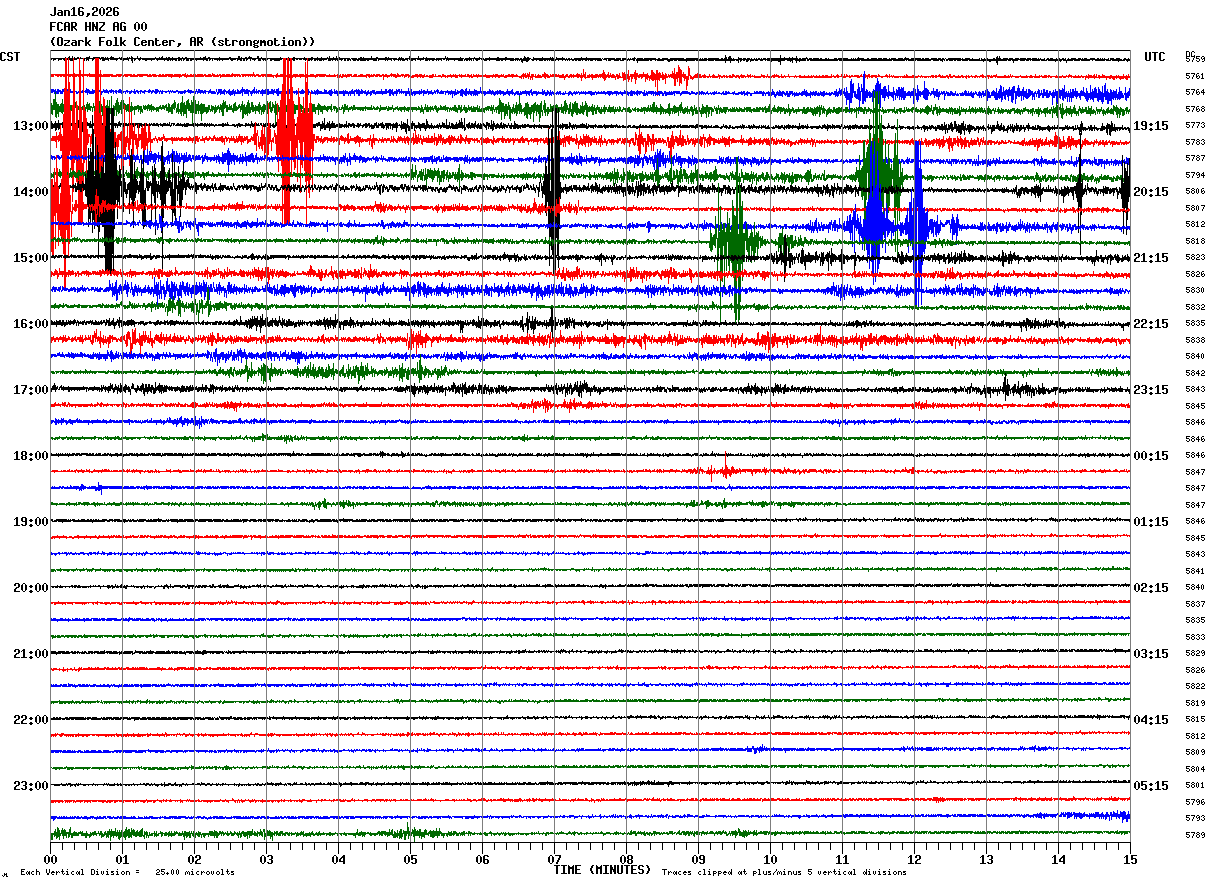The width and height of the screenshot is (1210, 886).
Task: Click minute 05 on the time axis
Action: 410,859
